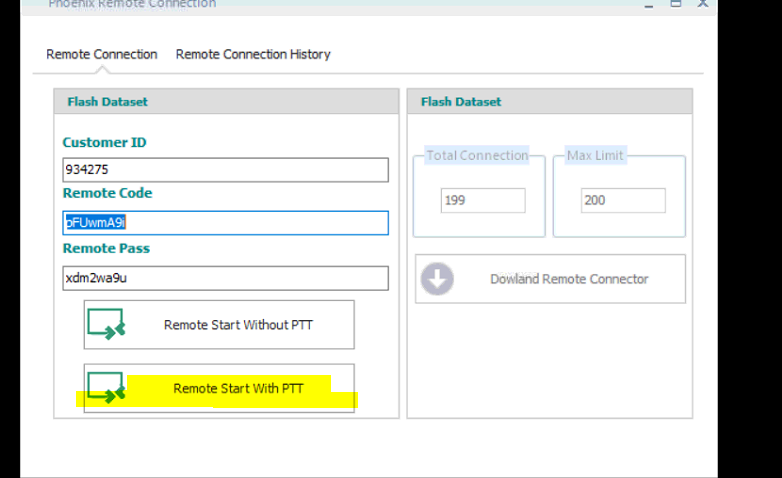Click the Remote Pass label
Viewport: 782px width, 478px height.
coord(106,248)
